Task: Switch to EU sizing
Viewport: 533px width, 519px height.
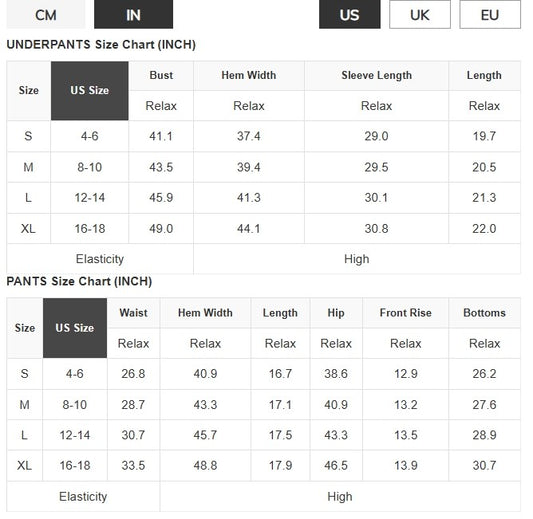Action: coord(490,15)
